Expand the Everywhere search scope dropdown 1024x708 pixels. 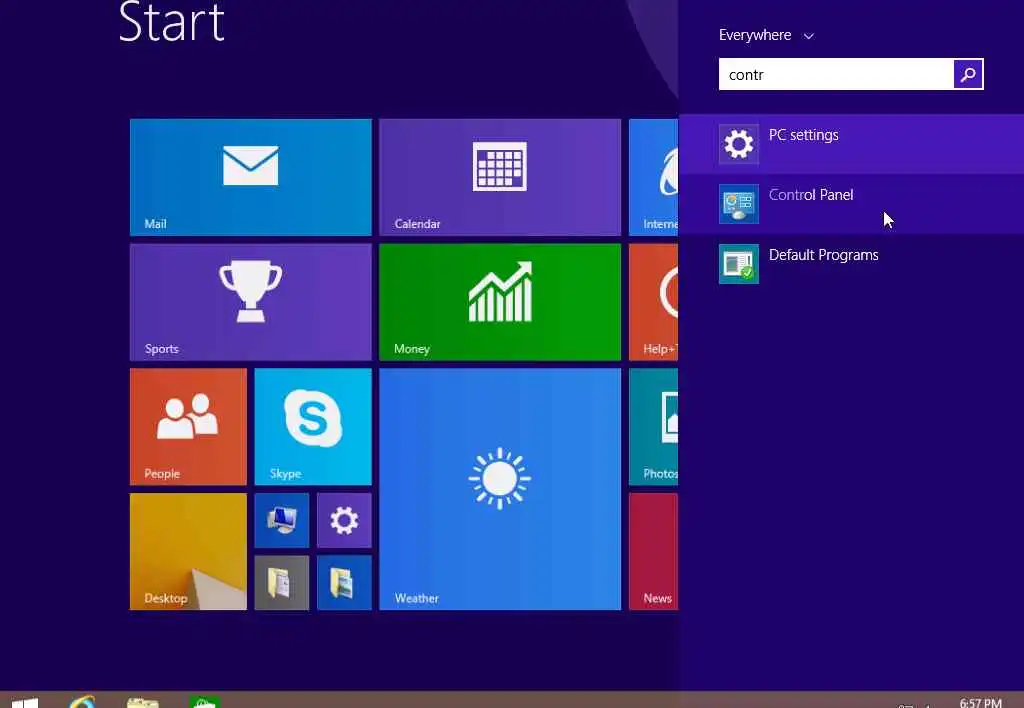(766, 35)
